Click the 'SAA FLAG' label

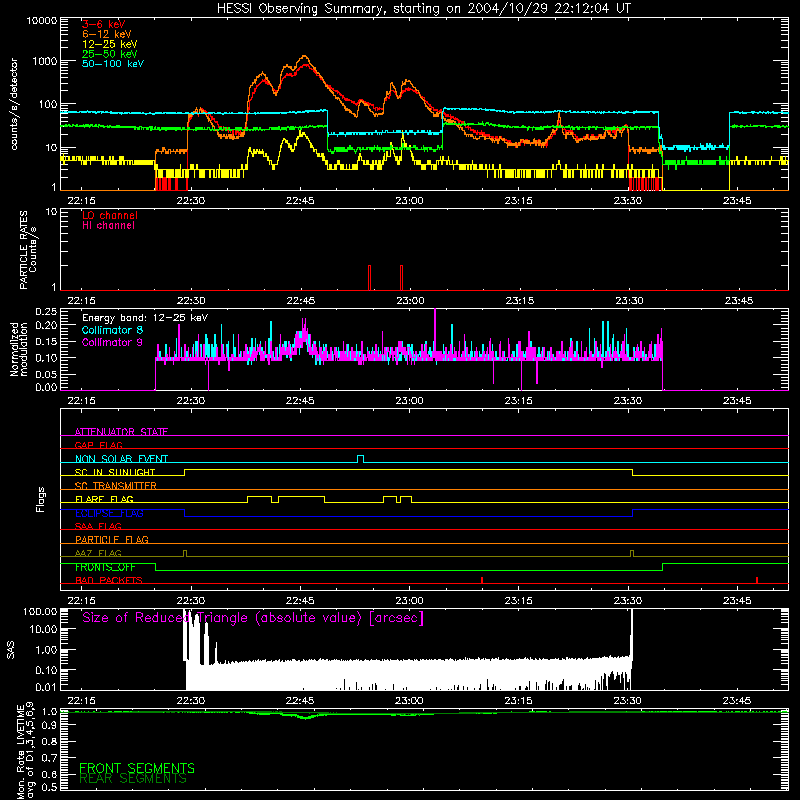[x=98, y=526]
